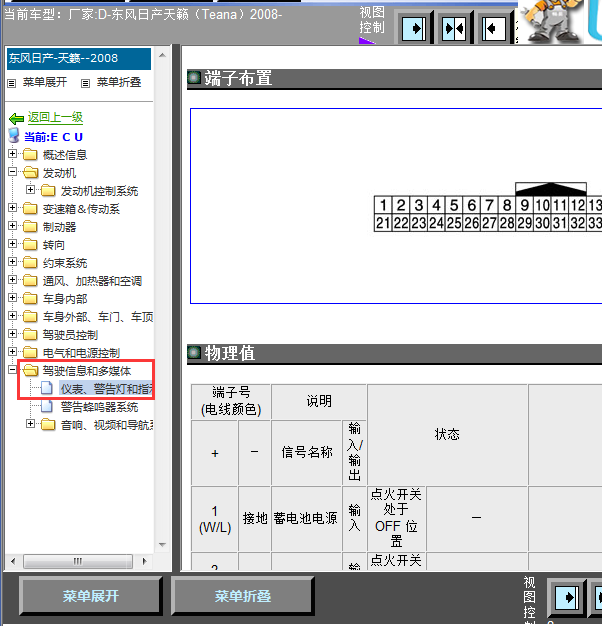602x626 pixels.
Task: Click the 发动机 open folder icon
Action: pos(30,172)
